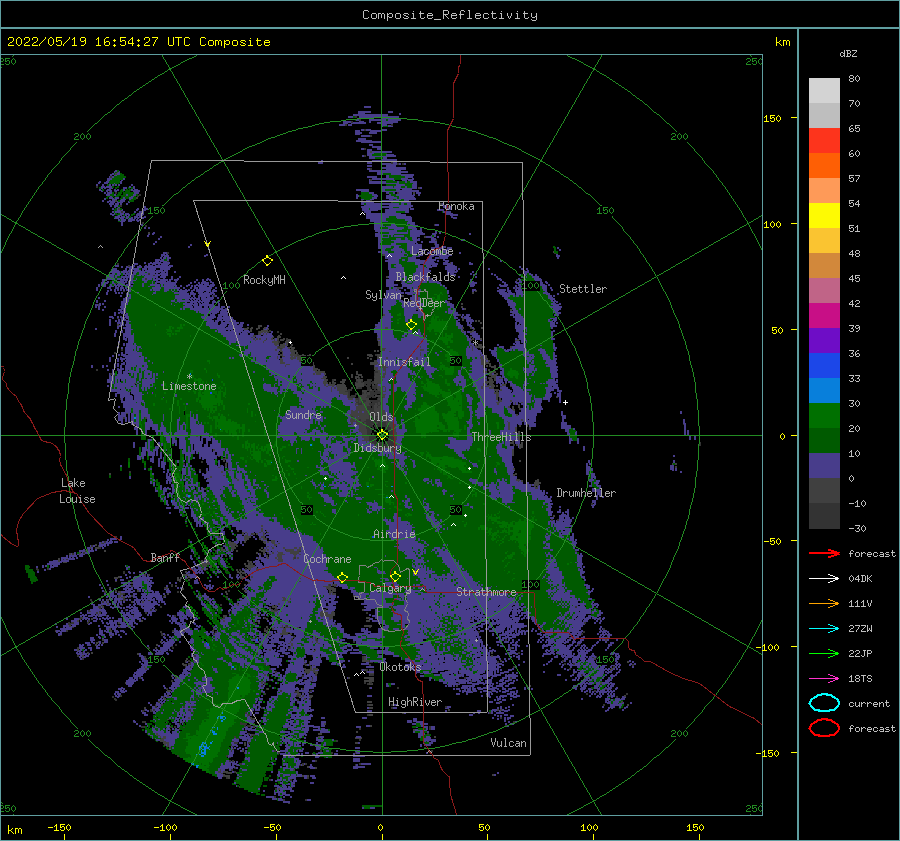Click the Calgary city label

pos(390,588)
